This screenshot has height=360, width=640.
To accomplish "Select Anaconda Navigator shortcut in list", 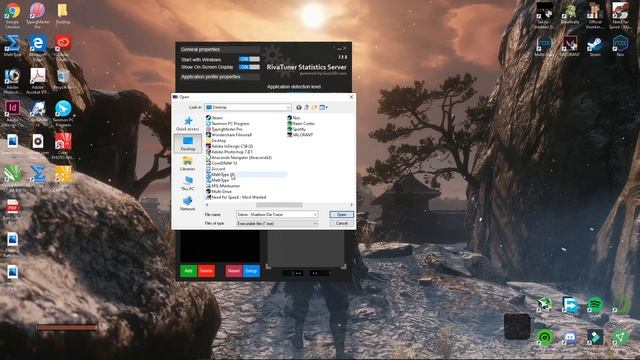I will (239, 158).
